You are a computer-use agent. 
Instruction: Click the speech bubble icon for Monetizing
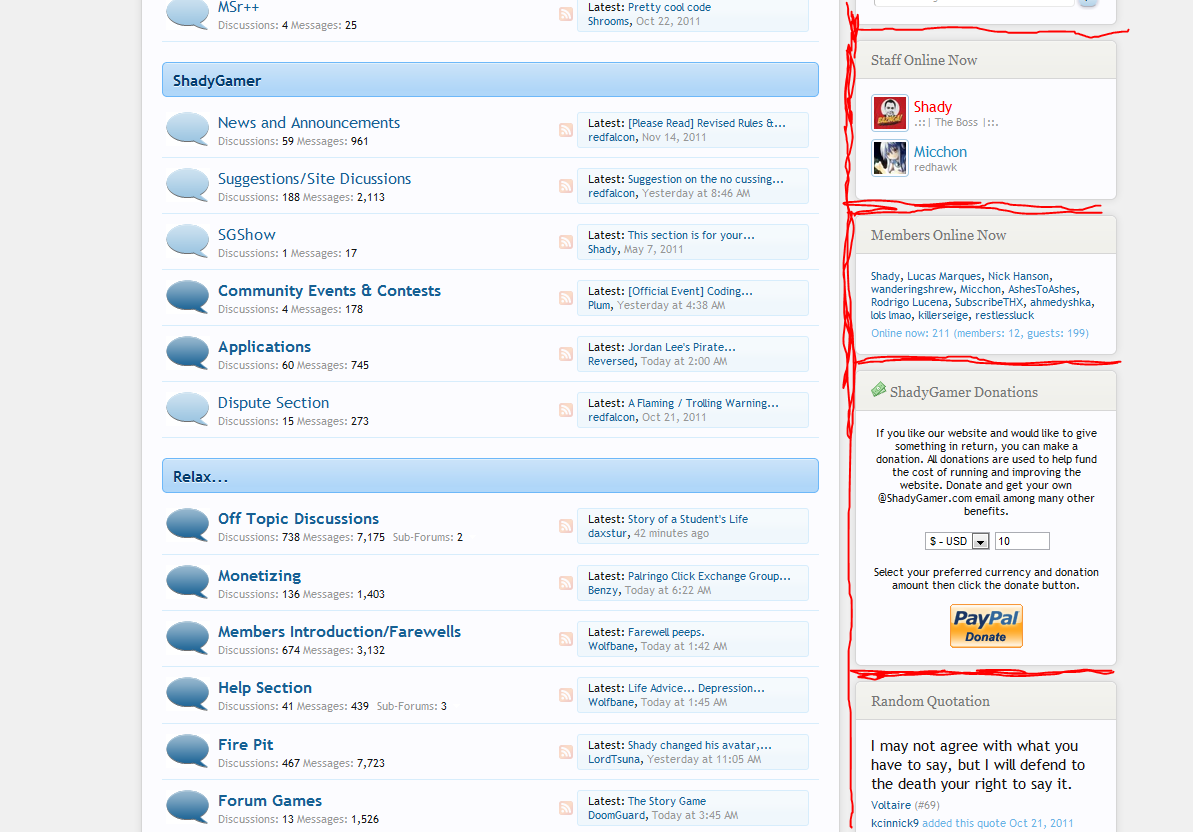(187, 582)
